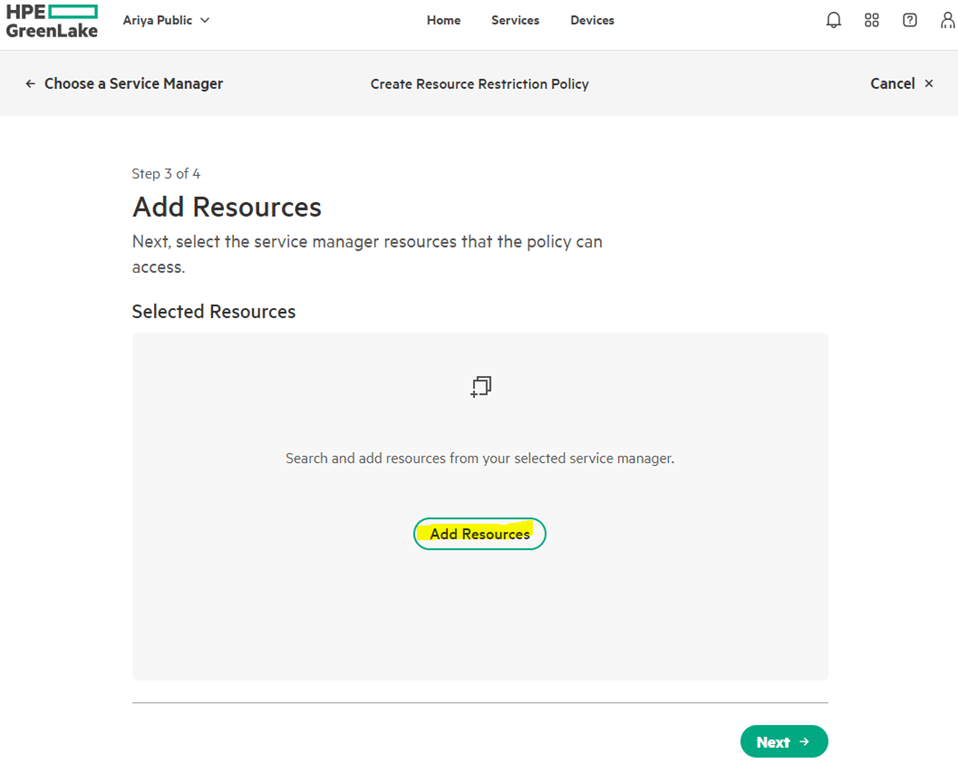This screenshot has width=958, height=764.
Task: Expand the Ariya Public workspace dropdown
Action: [165, 20]
